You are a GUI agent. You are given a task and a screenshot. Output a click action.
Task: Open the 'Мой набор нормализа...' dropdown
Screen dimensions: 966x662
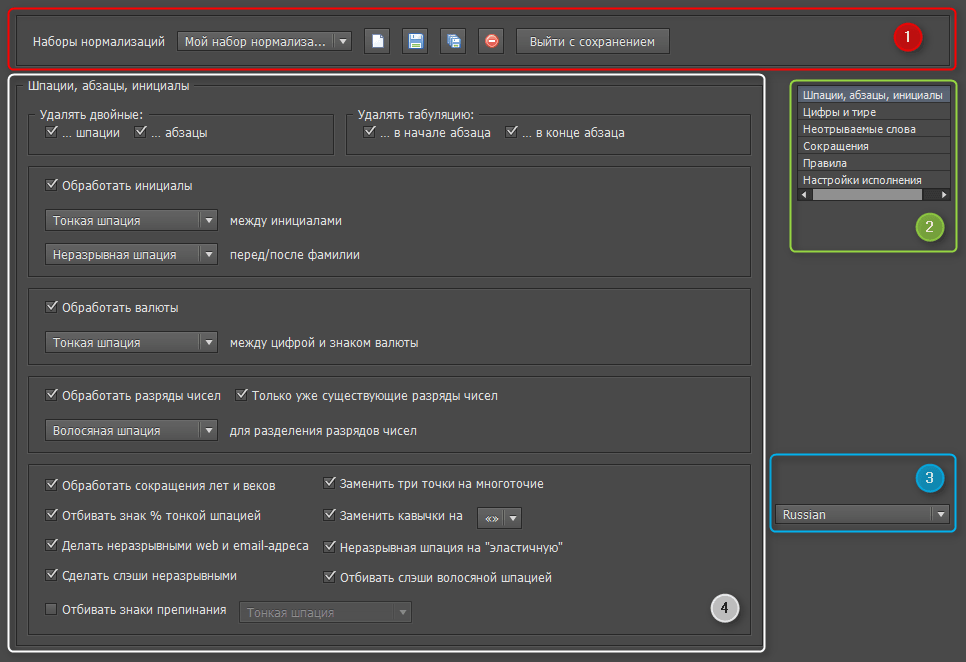(x=264, y=42)
